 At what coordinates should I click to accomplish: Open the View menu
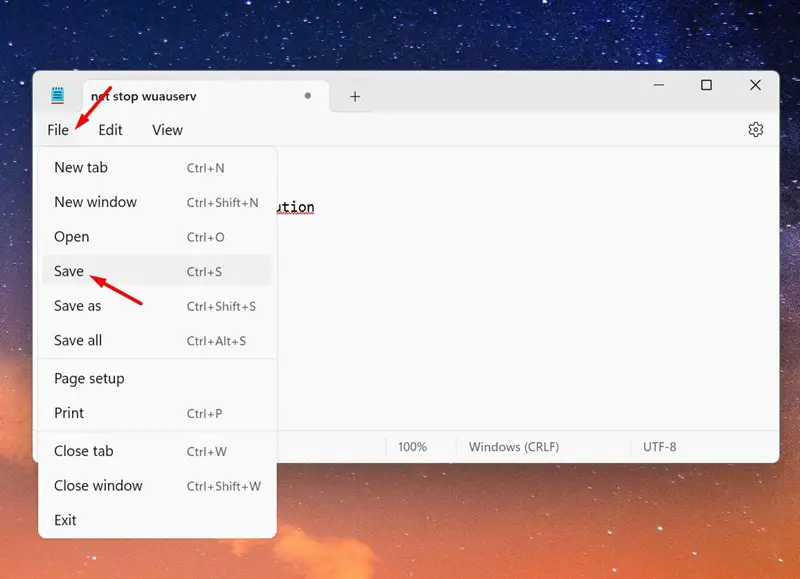167,130
